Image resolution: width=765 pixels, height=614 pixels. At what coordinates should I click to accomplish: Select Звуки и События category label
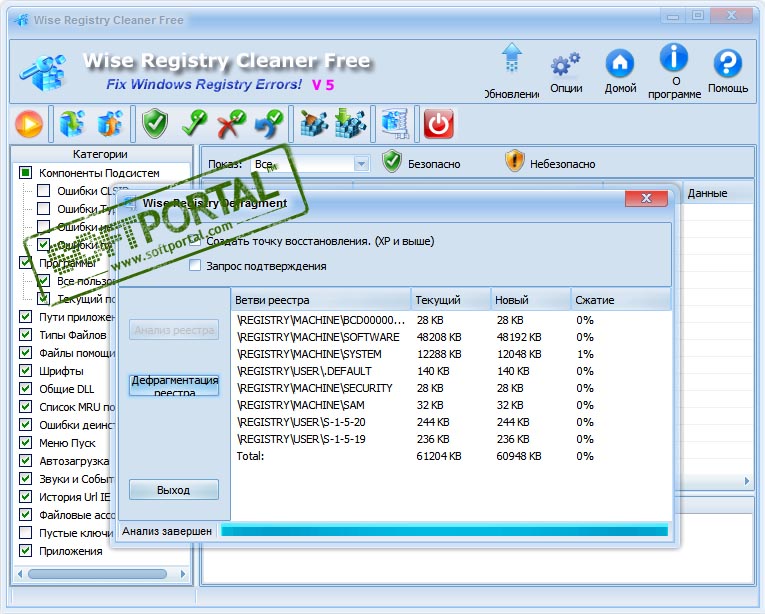[x=76, y=479]
